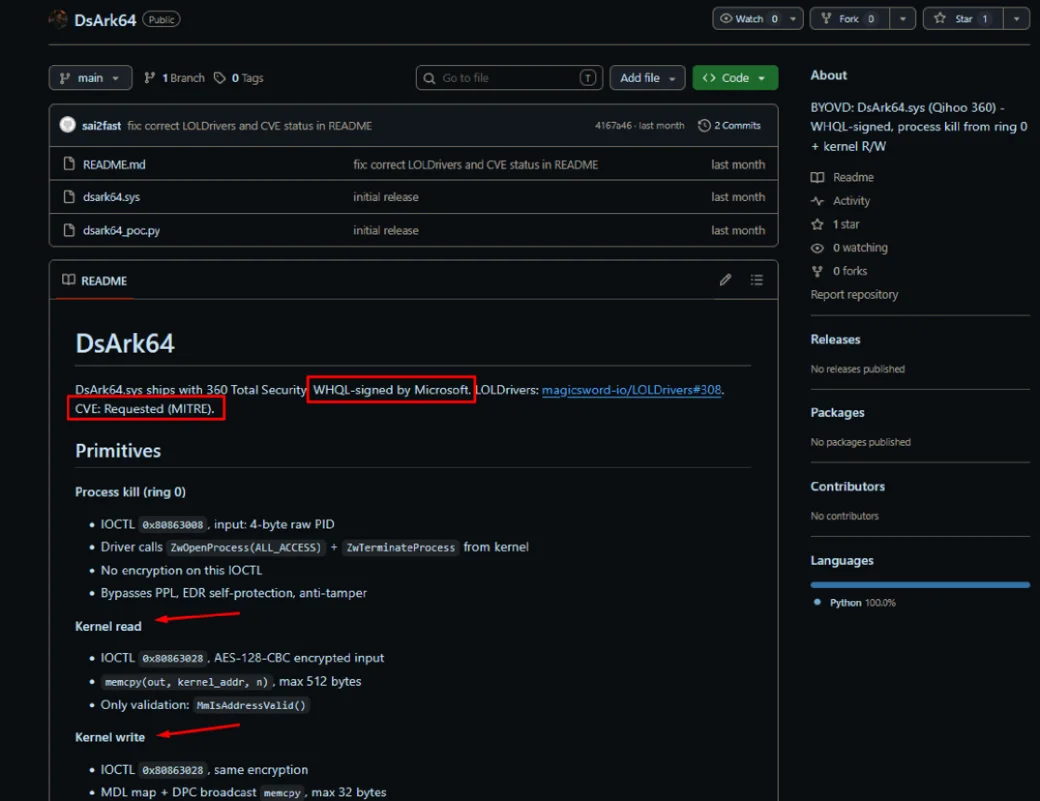Open latest commit message in header row
Screen dimensions: 1040x801
coord(249,125)
